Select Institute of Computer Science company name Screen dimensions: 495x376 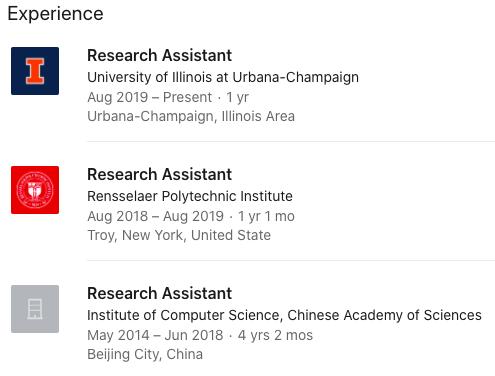coord(284,315)
